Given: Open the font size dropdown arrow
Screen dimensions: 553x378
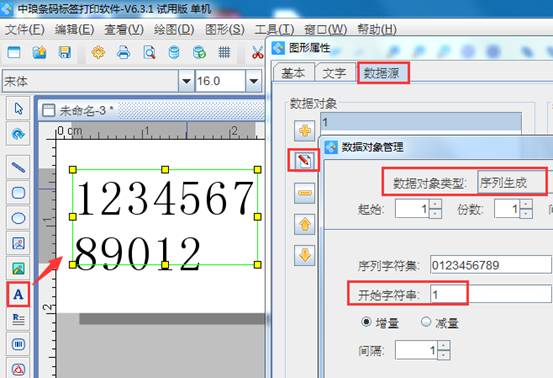Looking at the screenshot, I should pos(253,81).
